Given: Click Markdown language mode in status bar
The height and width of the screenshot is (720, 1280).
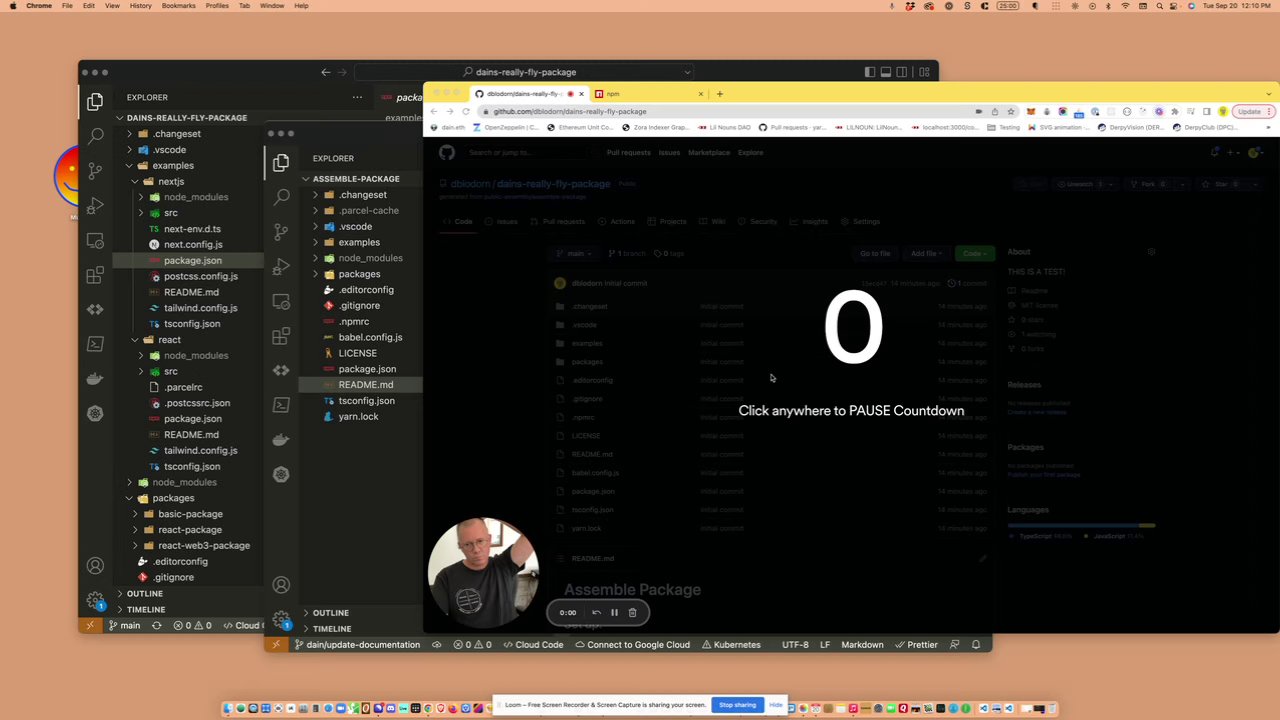Looking at the screenshot, I should click(x=862, y=645).
